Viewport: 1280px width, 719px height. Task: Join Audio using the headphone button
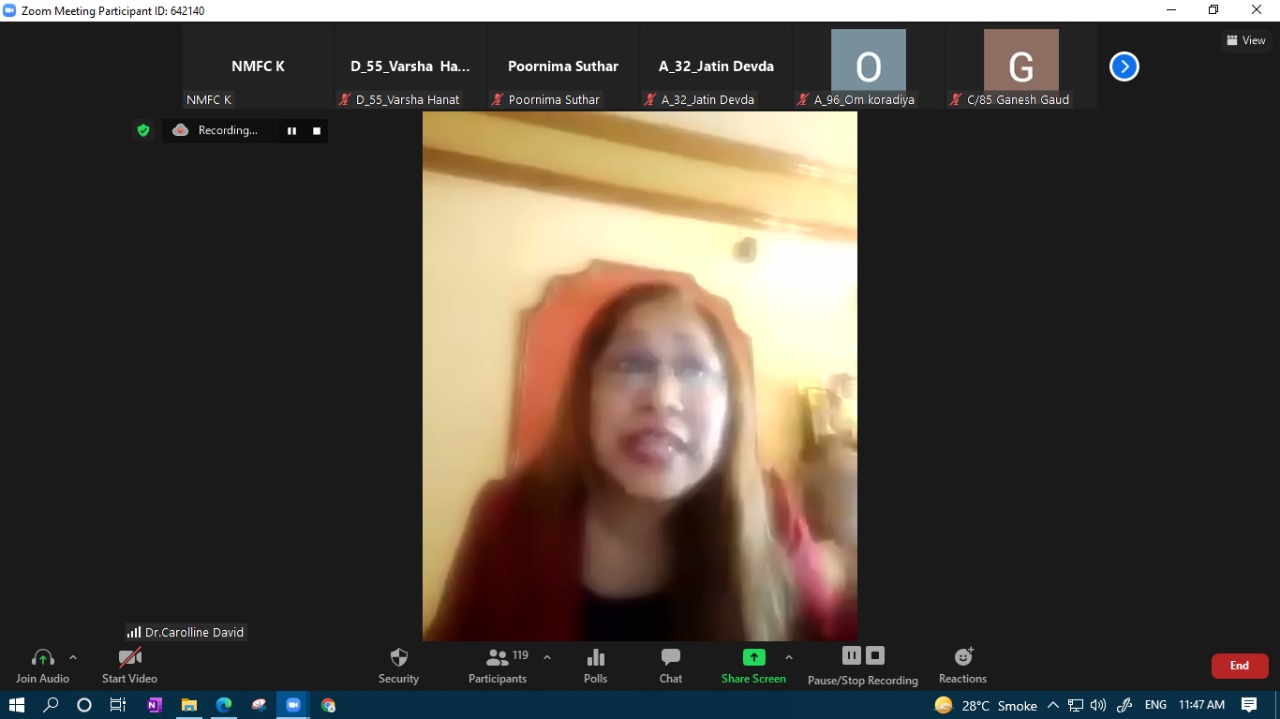pyautogui.click(x=42, y=665)
